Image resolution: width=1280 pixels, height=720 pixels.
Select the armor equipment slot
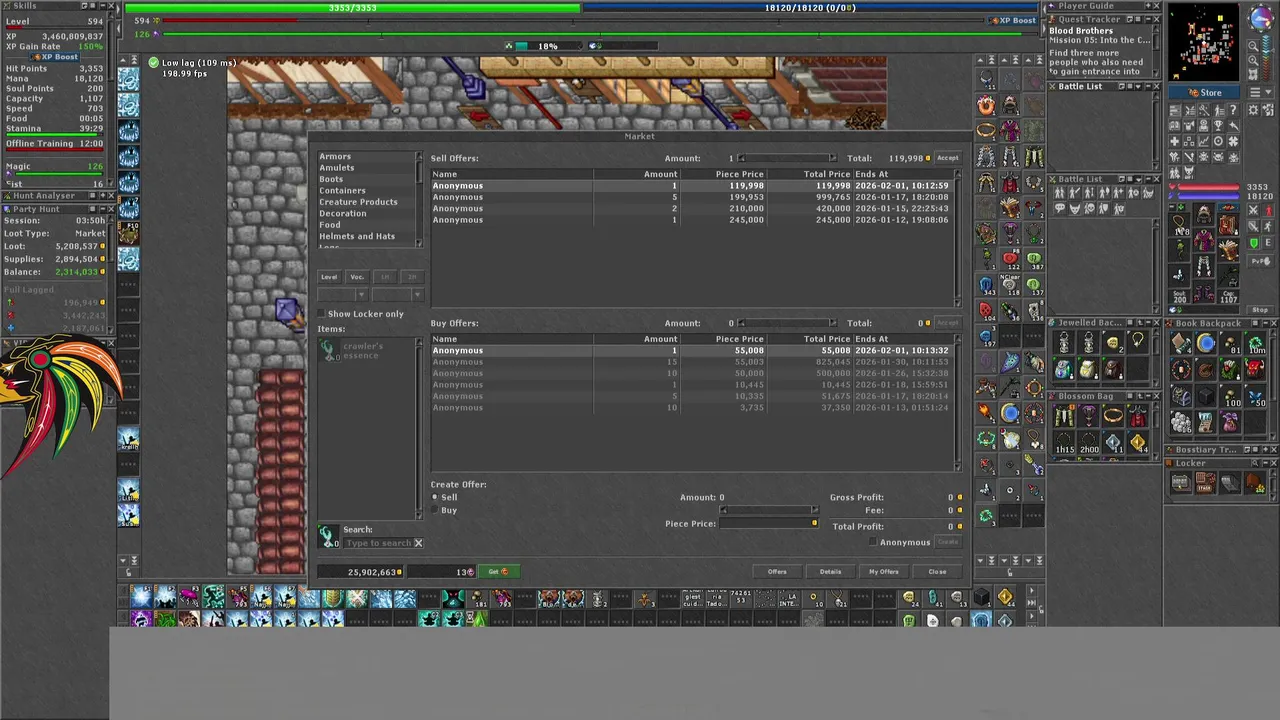pos(1203,240)
